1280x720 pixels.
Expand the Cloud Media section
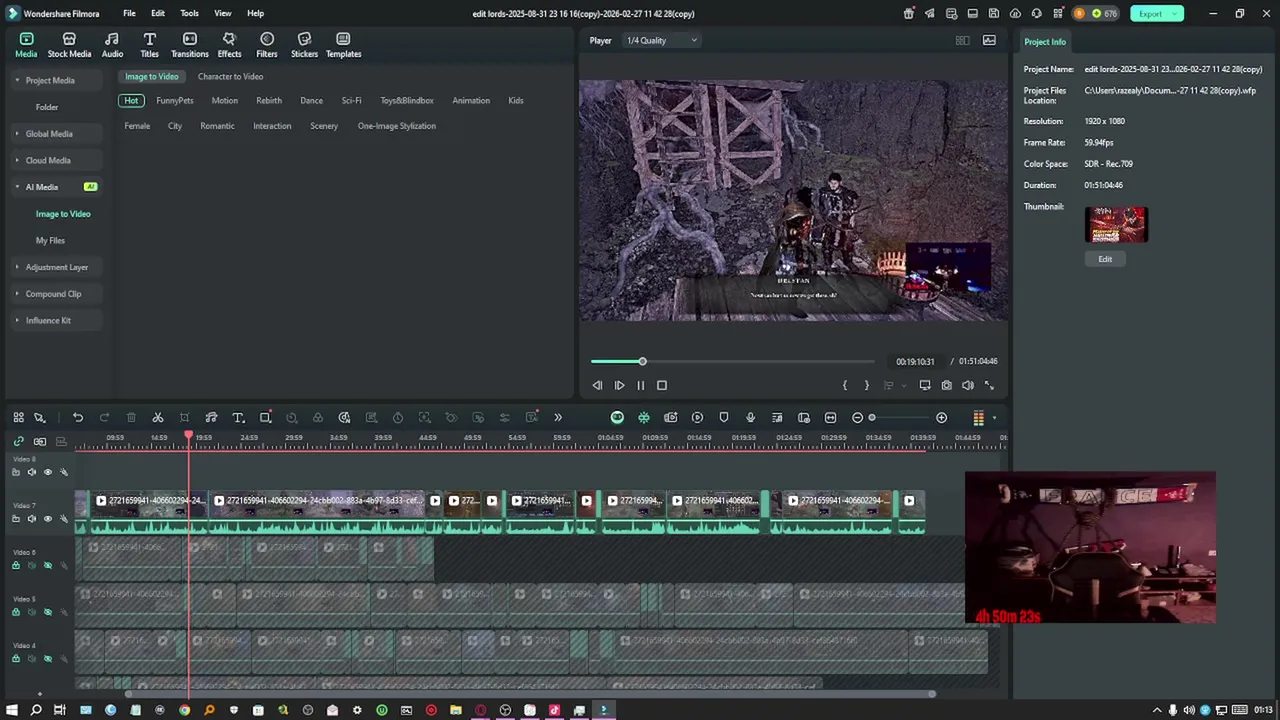17,160
